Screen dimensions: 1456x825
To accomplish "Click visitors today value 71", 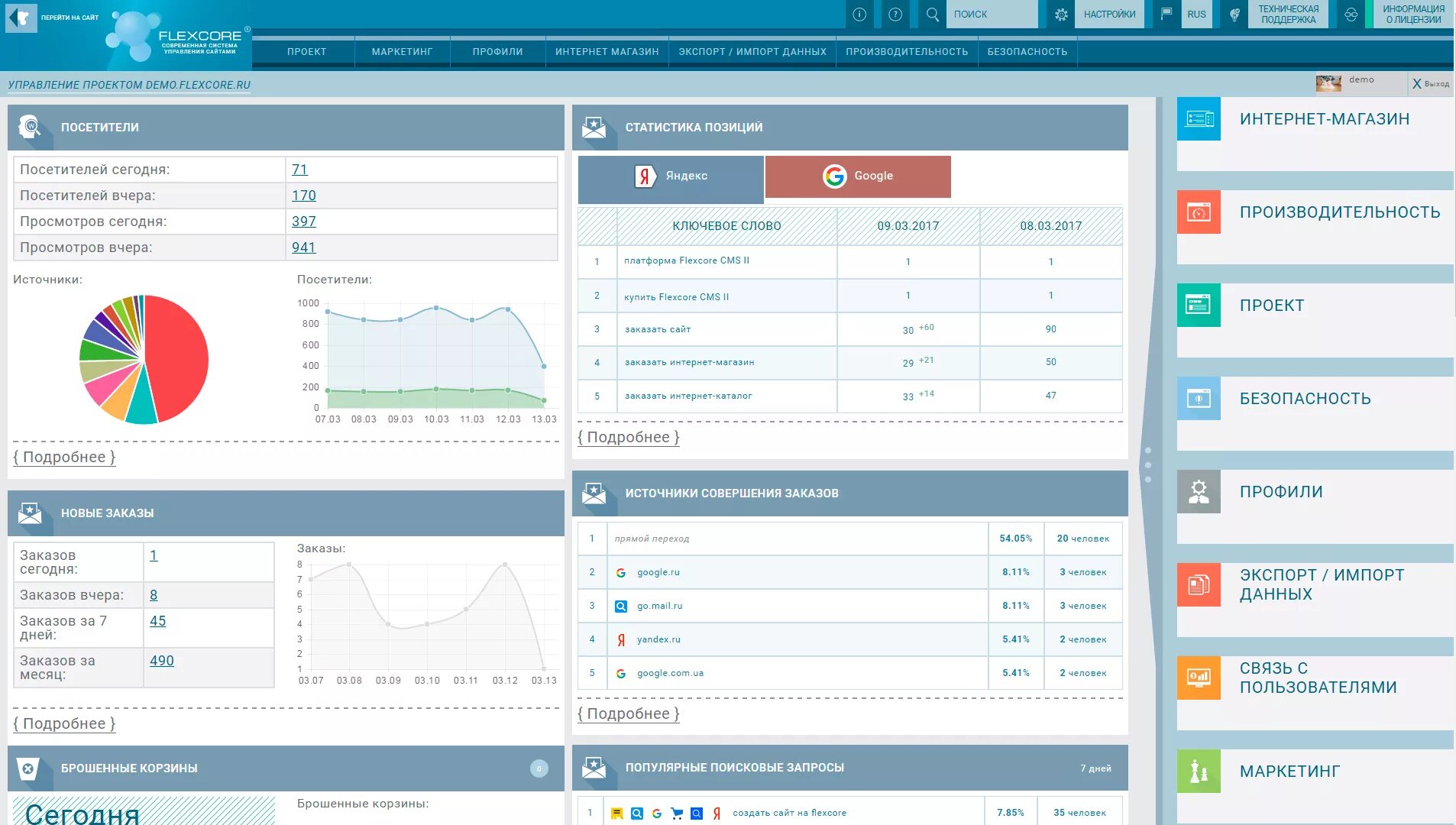I will pyautogui.click(x=299, y=170).
